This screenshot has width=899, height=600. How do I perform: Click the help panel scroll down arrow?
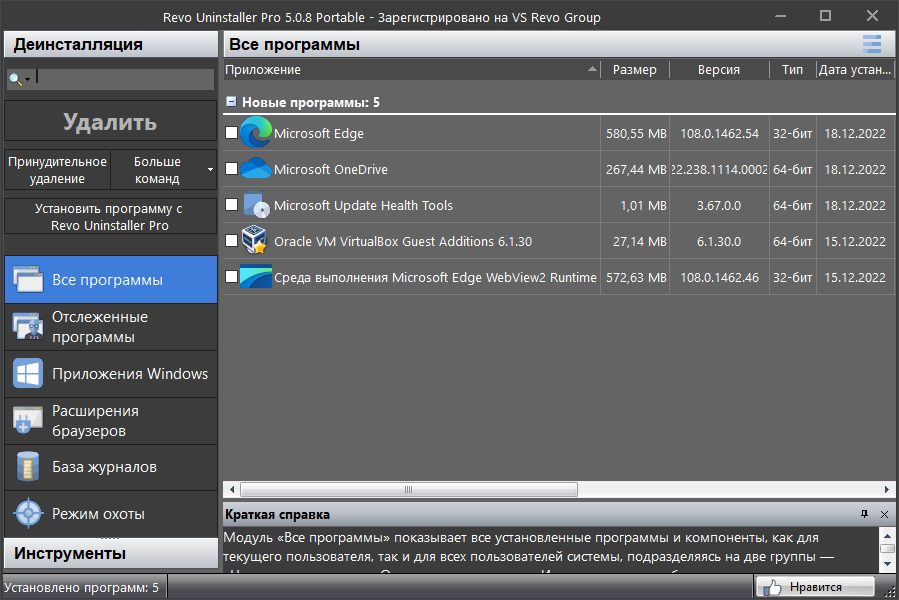click(x=887, y=563)
